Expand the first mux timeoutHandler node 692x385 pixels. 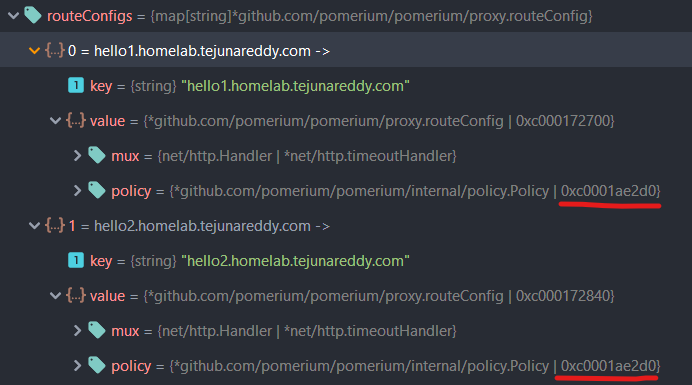point(77,155)
